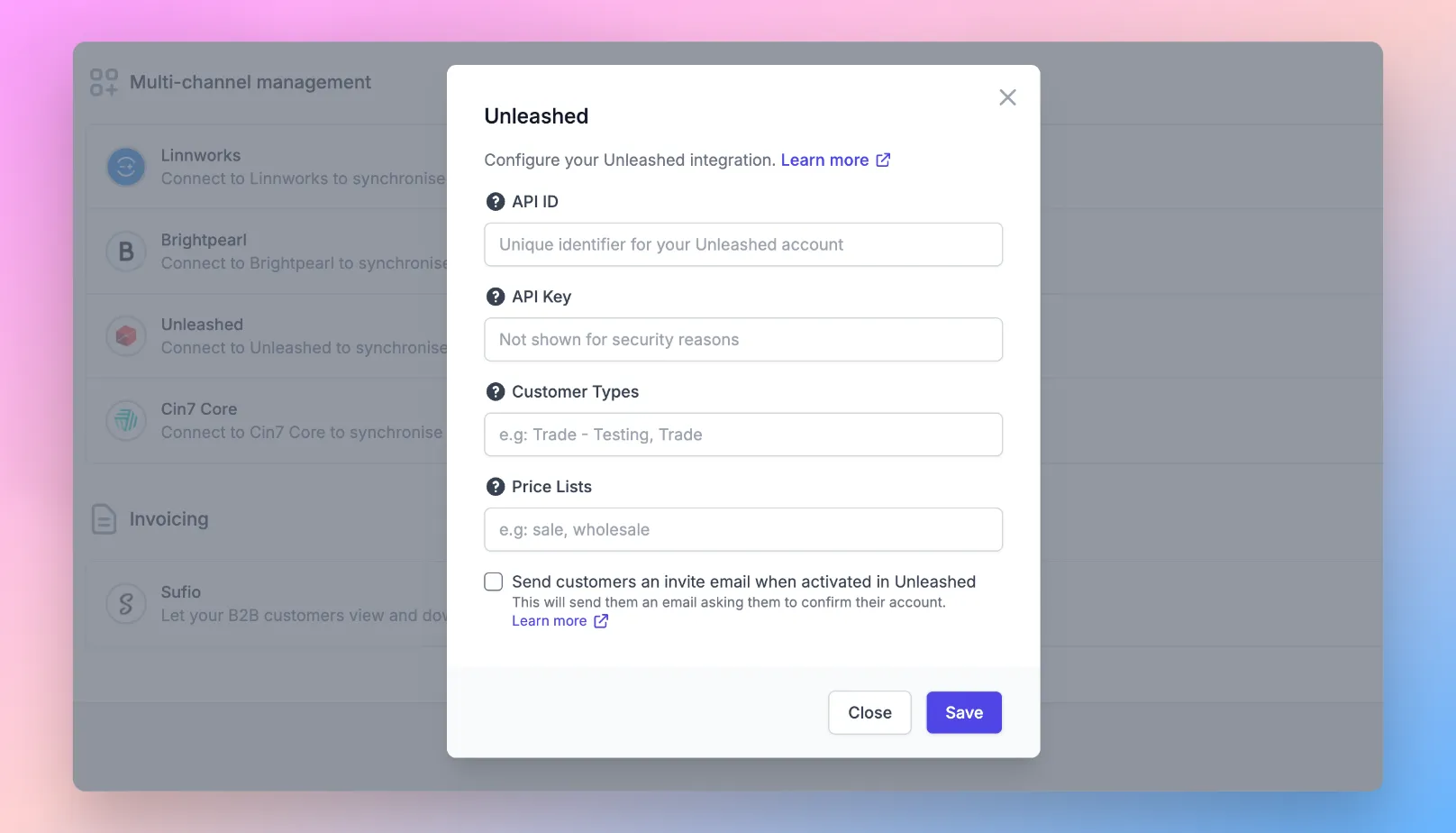Open the Learn more link beside integration description
Screen dimensions: 1456x833
pyautogui.click(x=835, y=160)
